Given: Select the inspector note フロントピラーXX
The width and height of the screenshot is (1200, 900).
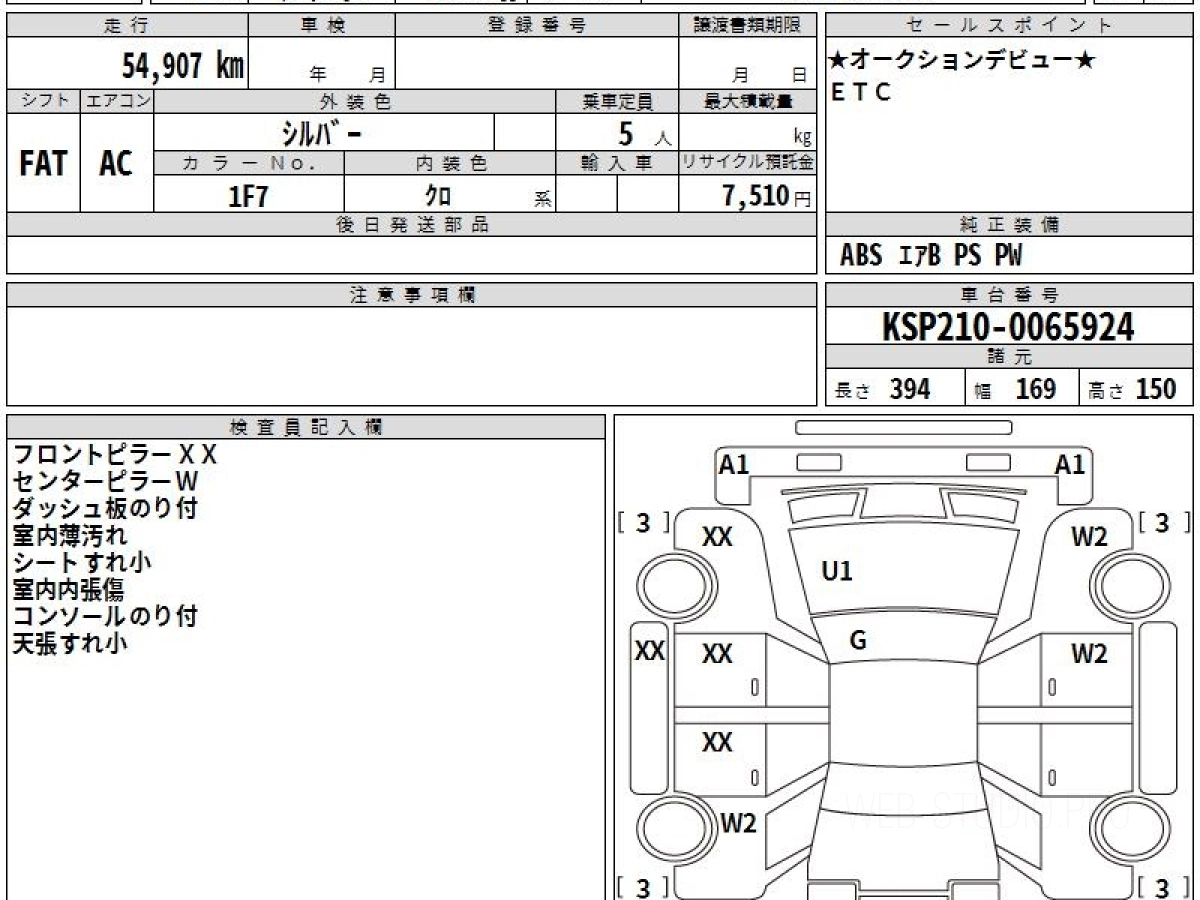Looking at the screenshot, I should [x=114, y=455].
